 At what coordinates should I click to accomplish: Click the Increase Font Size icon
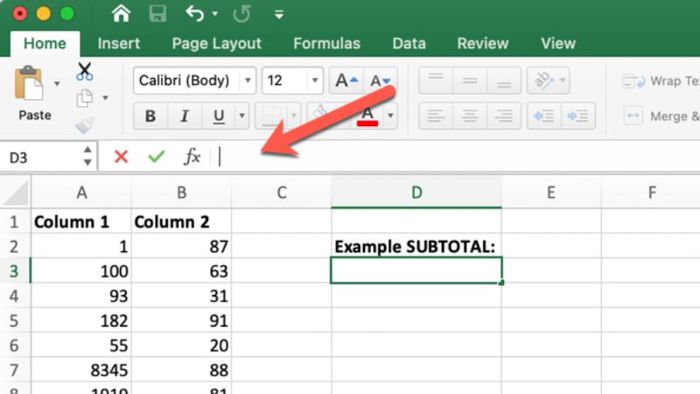pyautogui.click(x=346, y=81)
